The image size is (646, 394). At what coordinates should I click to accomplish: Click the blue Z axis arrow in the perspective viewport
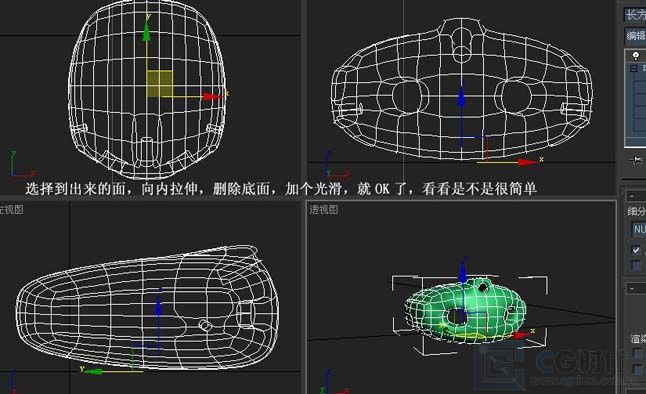pyautogui.click(x=463, y=272)
